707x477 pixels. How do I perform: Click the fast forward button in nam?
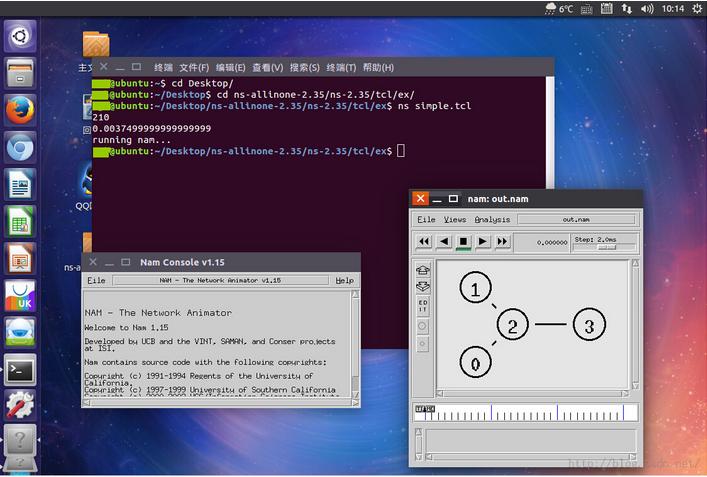[x=502, y=241]
